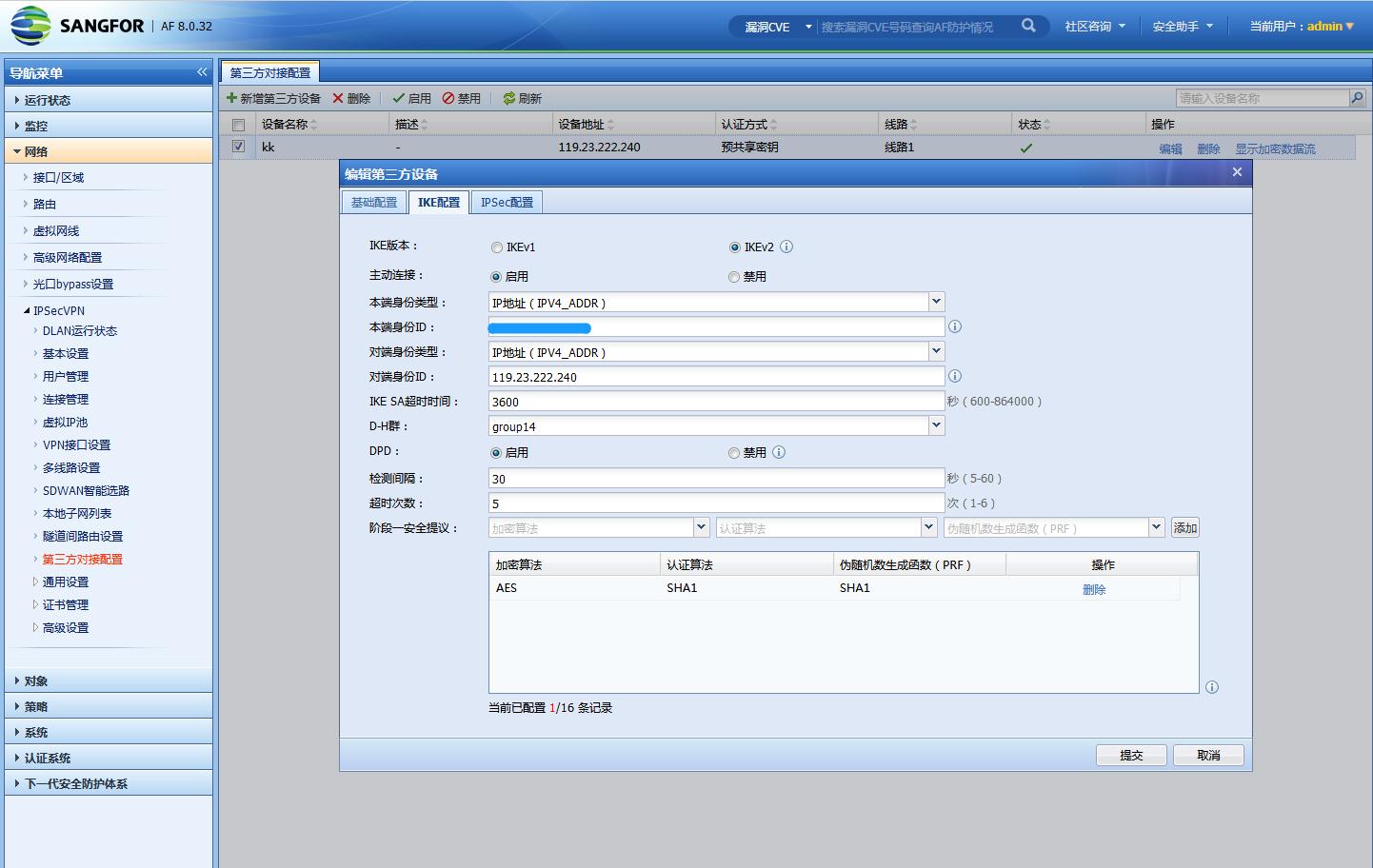The image size is (1373, 868).
Task: Open admin user dropdown
Action: click(x=1330, y=27)
